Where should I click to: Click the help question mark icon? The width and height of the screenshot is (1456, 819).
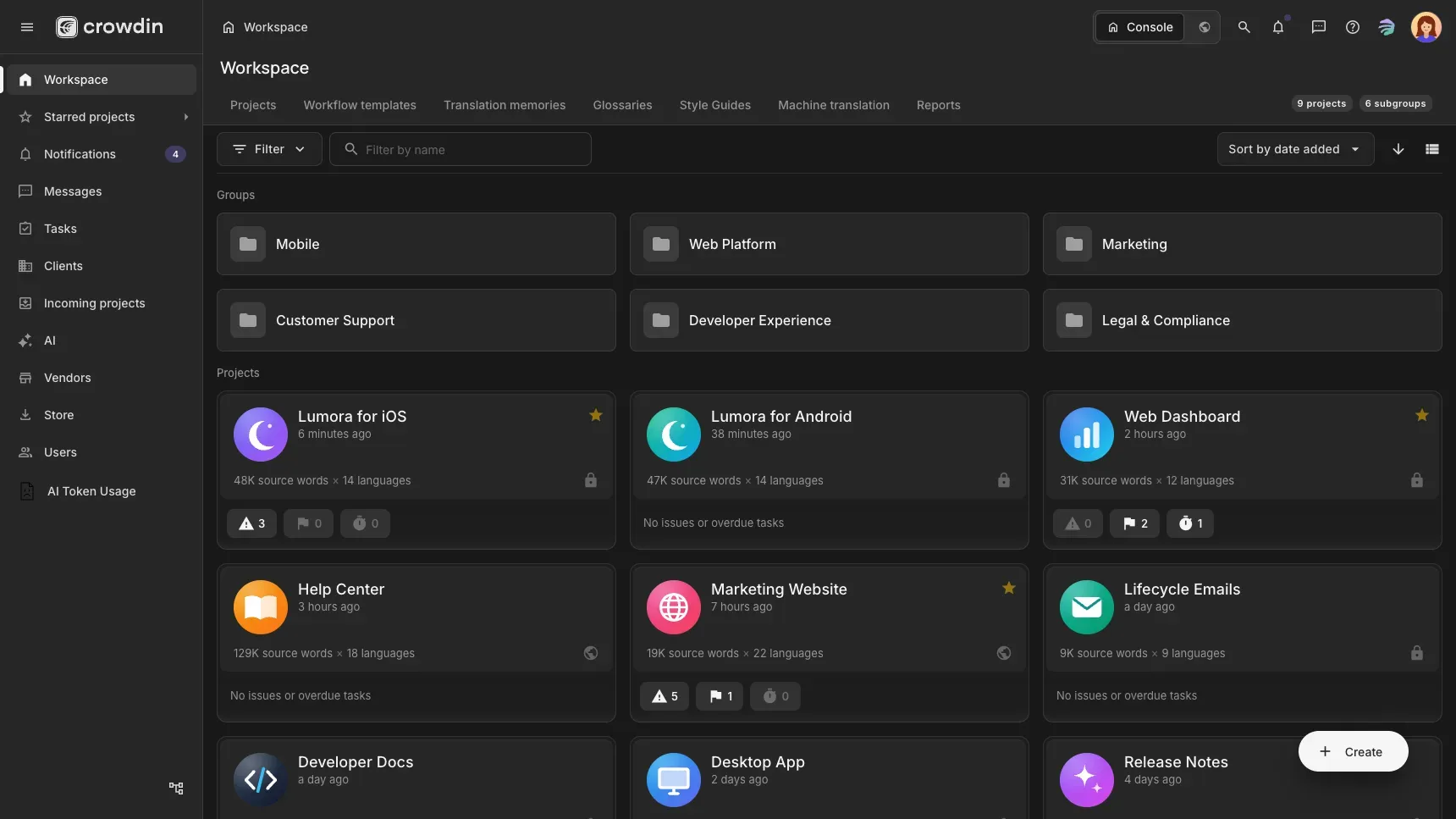click(x=1353, y=27)
